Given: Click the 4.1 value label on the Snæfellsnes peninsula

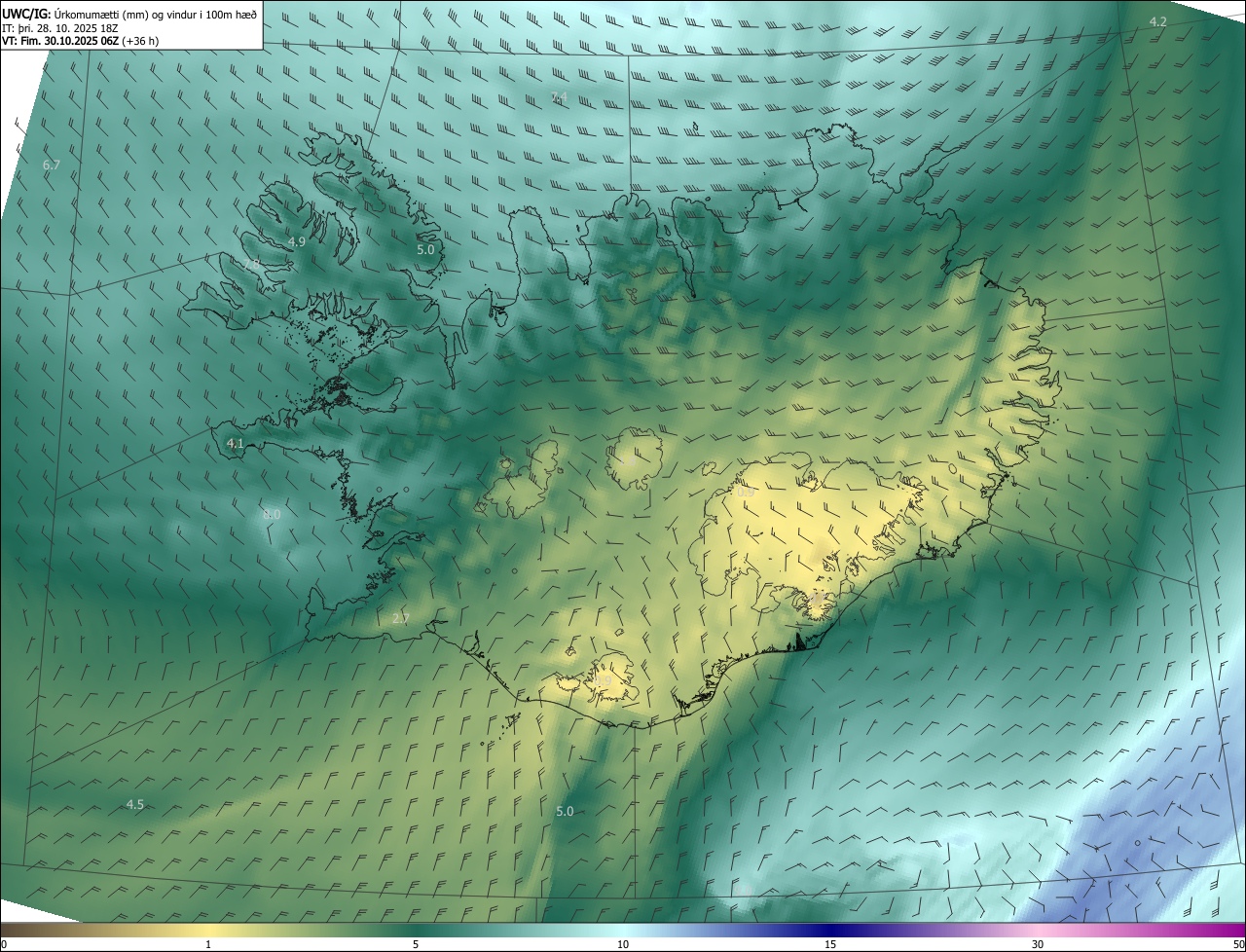Looking at the screenshot, I should point(235,443).
